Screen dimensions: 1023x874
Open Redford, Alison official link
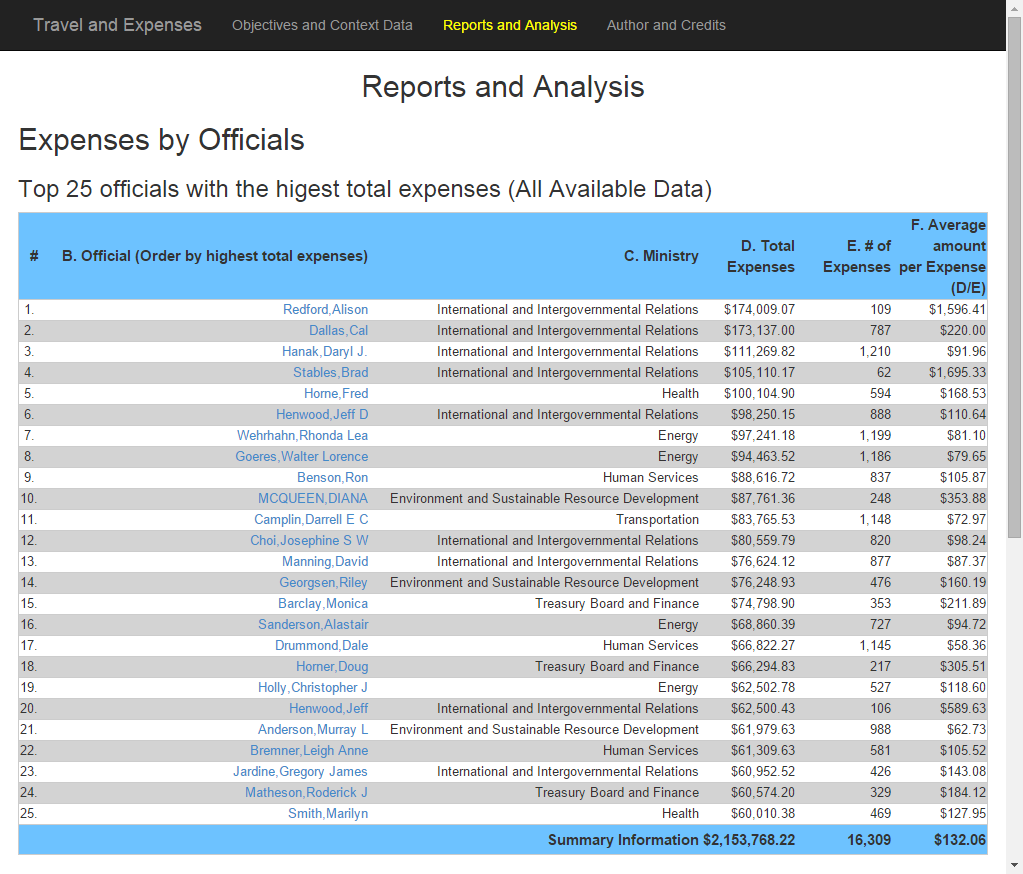[326, 309]
